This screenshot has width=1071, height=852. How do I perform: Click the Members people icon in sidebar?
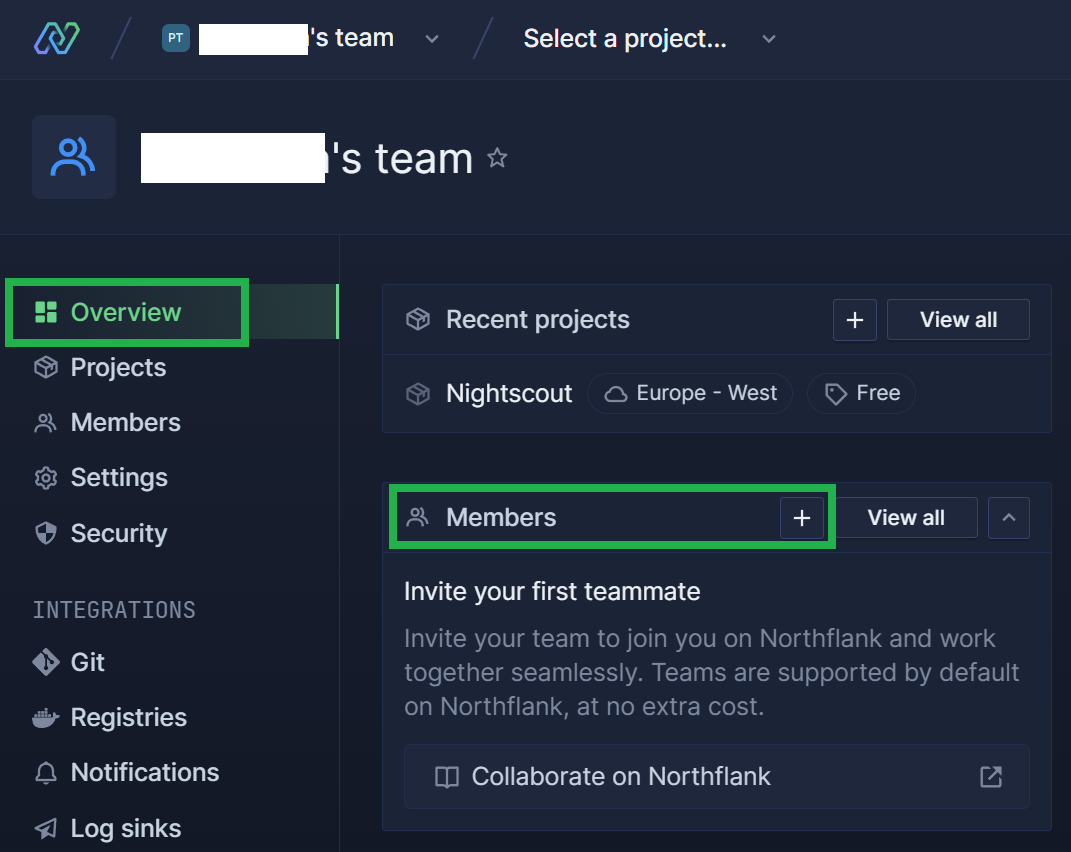click(46, 422)
